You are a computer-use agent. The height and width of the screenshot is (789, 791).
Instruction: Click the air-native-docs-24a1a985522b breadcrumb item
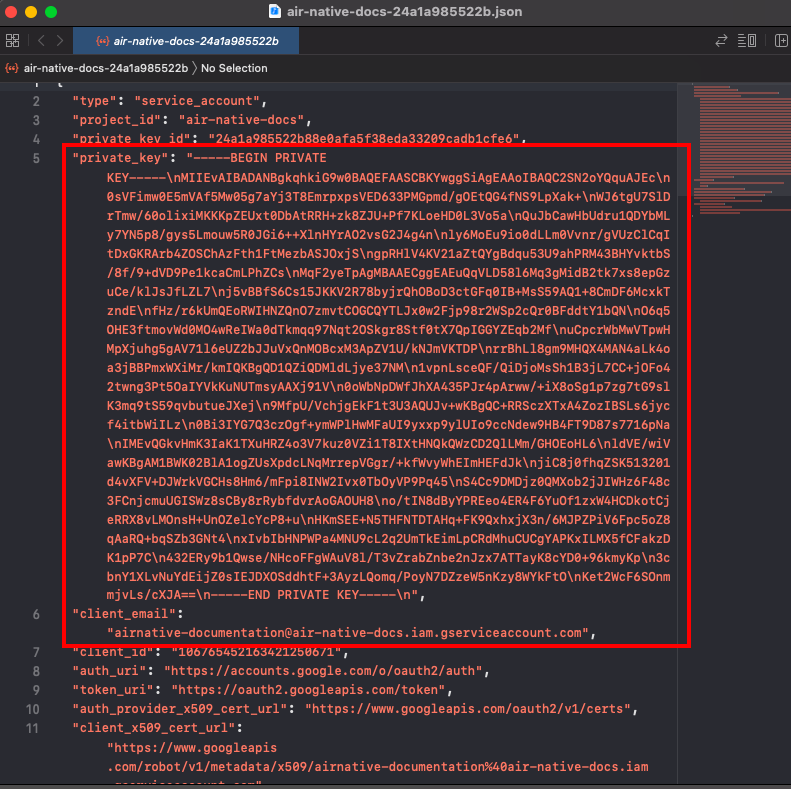pyautogui.click(x=106, y=68)
